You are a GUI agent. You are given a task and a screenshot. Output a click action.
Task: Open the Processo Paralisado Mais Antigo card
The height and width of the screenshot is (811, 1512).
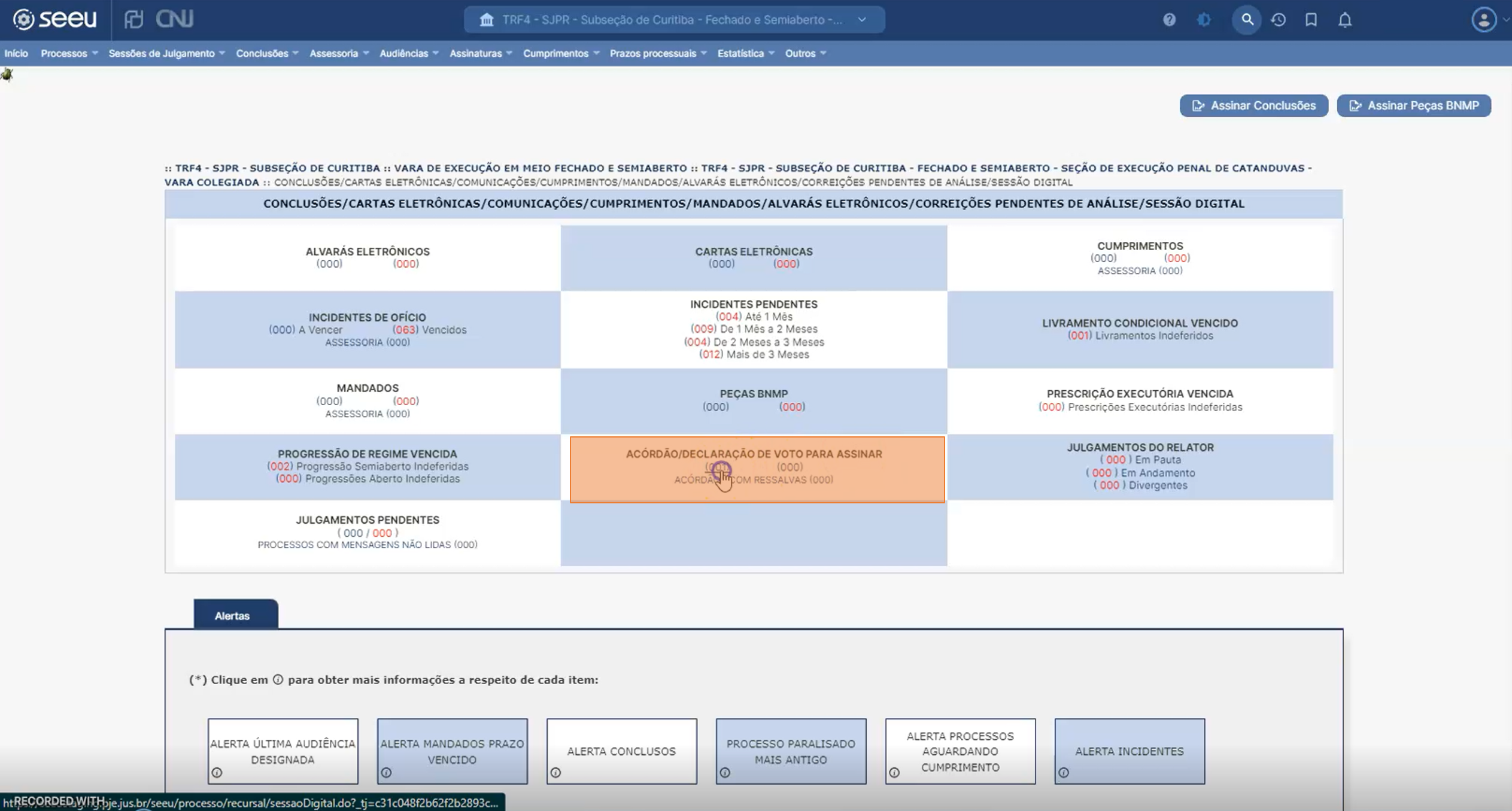791,751
